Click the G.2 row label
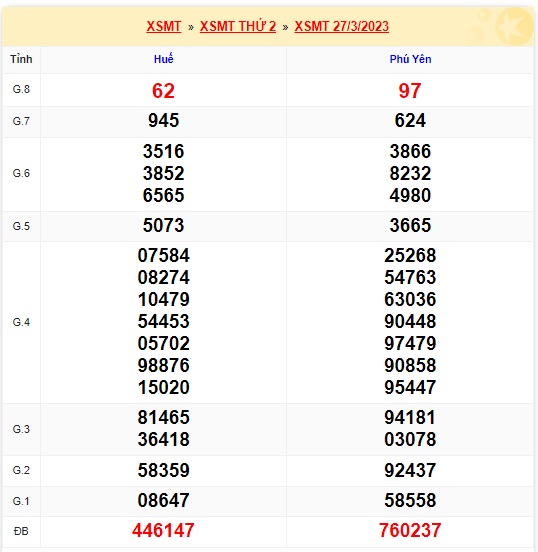The height and width of the screenshot is (552, 538). (21, 470)
